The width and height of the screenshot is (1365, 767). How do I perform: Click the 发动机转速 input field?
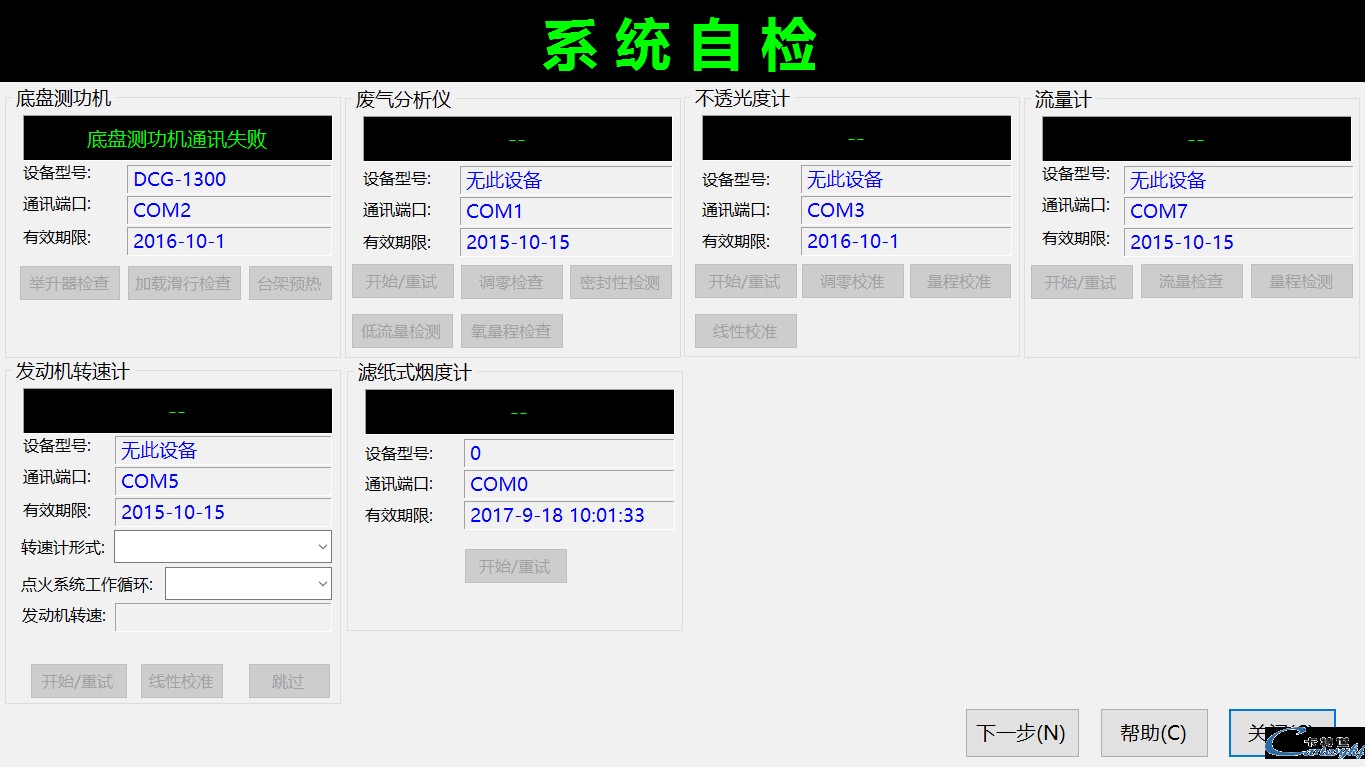(223, 617)
